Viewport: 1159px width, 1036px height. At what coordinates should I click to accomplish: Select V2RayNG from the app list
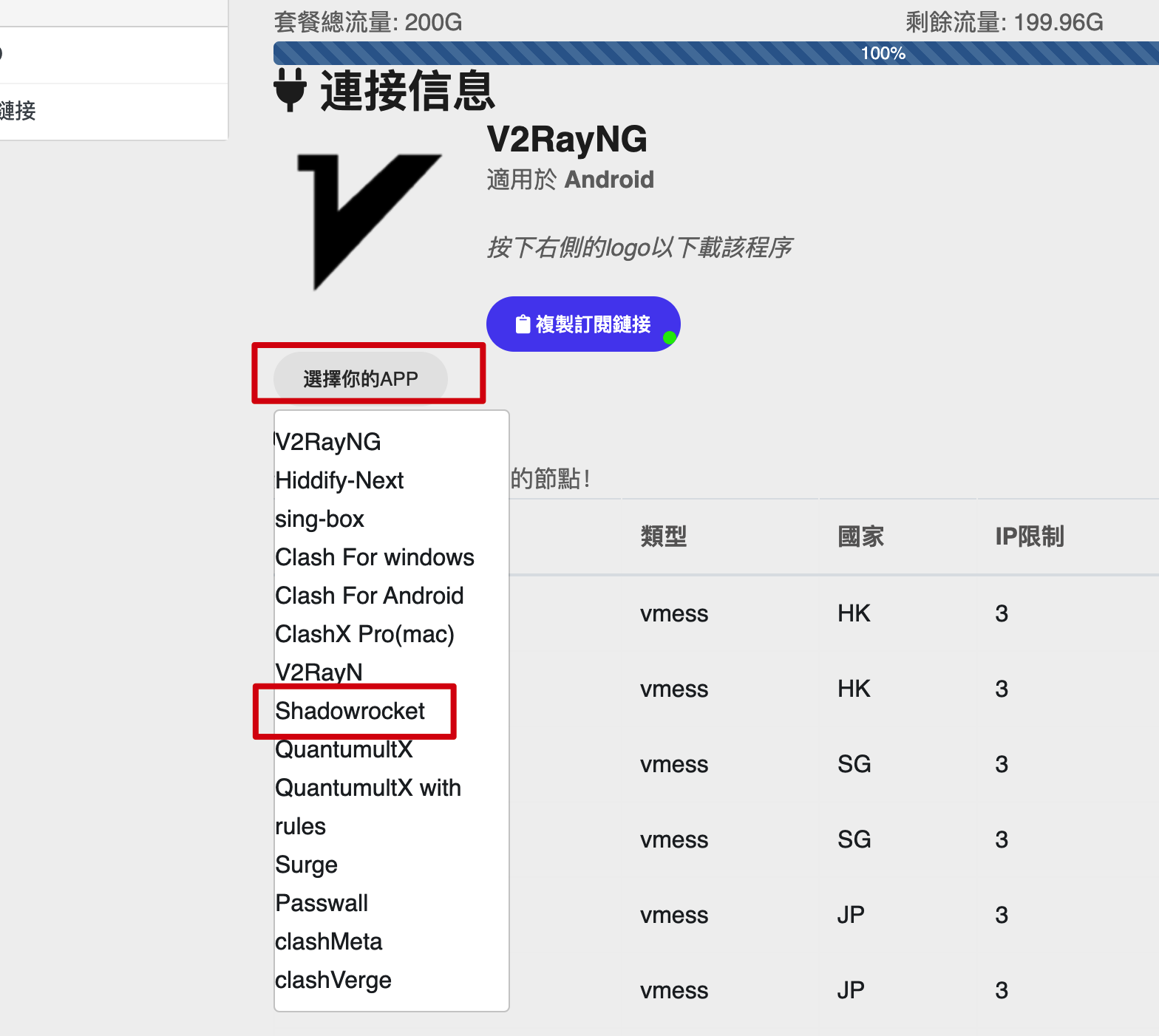(328, 442)
